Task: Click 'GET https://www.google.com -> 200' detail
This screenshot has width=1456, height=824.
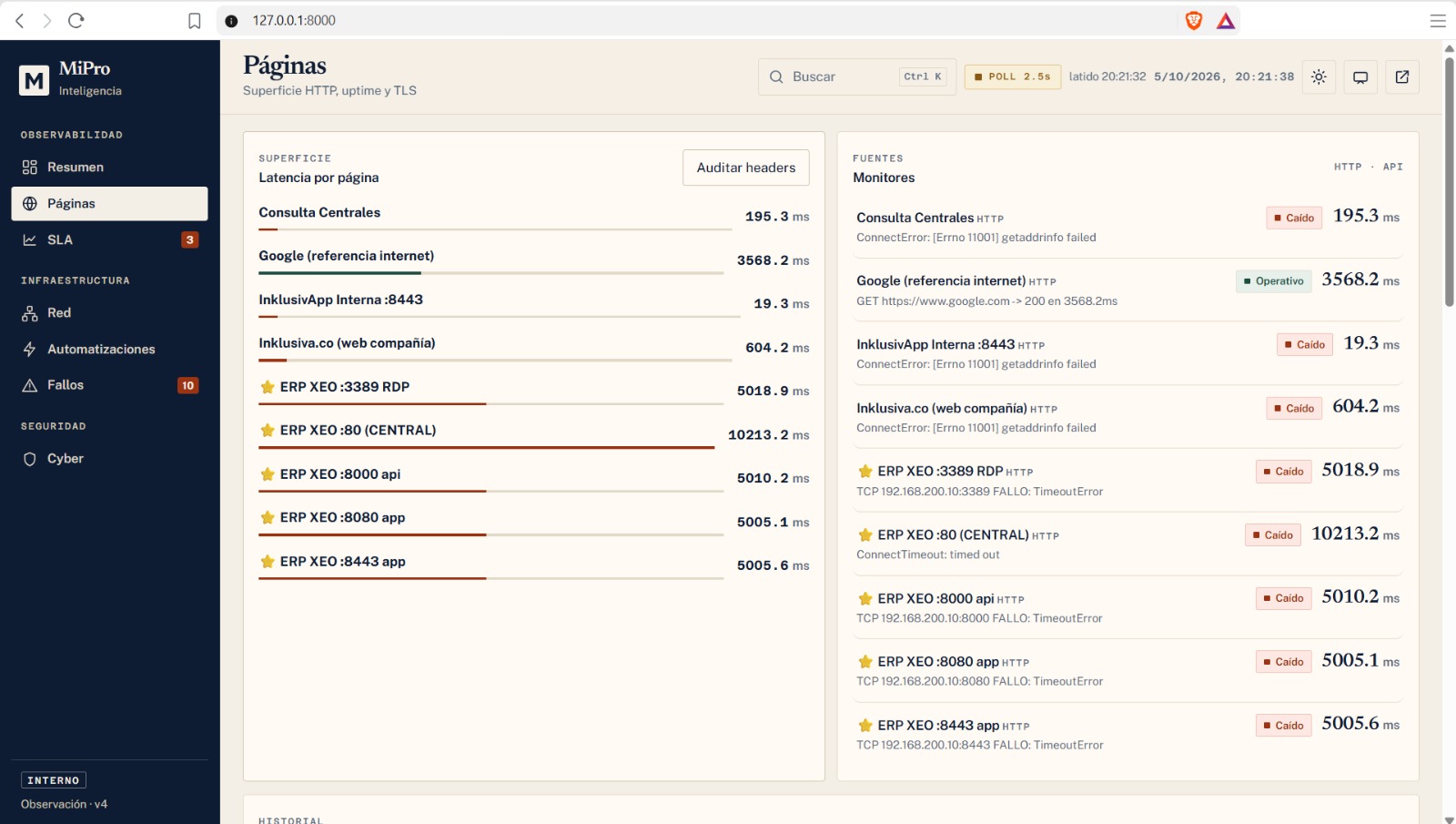Action: (986, 301)
